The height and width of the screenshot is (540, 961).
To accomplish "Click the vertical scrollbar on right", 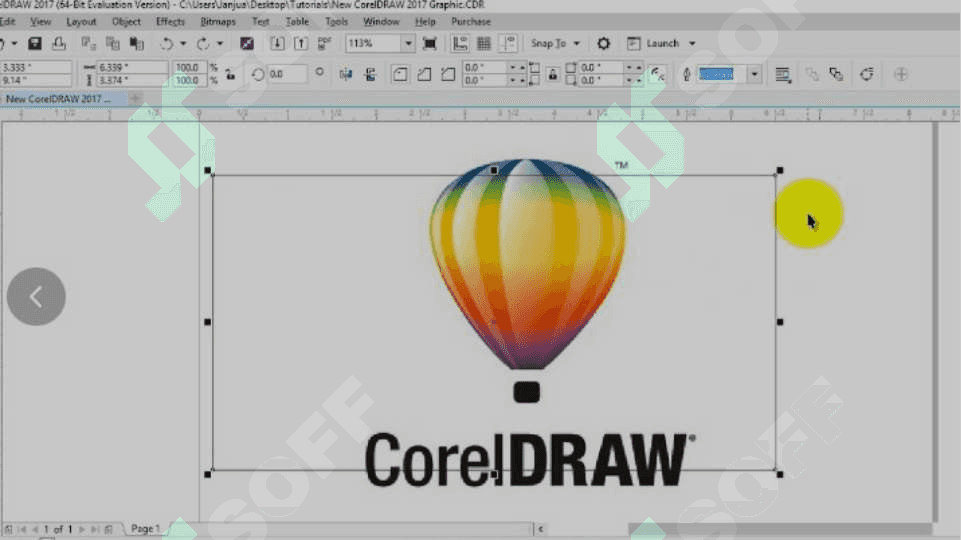I will click(935, 322).
